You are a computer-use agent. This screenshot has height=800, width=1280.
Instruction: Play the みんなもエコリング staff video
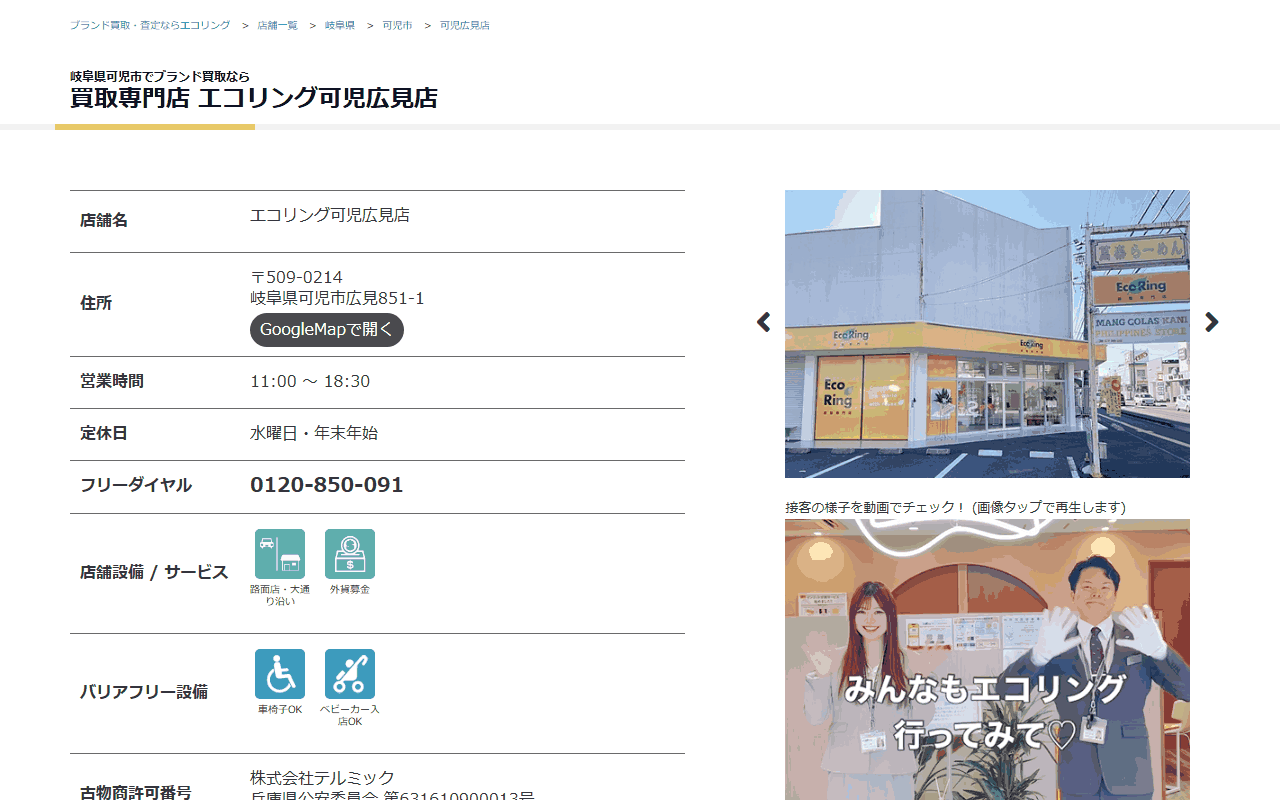[987, 660]
